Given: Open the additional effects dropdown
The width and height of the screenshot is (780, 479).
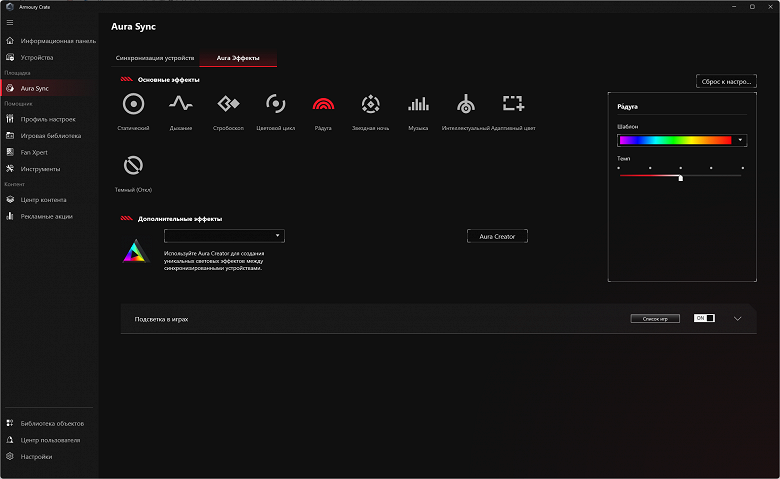Looking at the screenshot, I should coord(224,236).
